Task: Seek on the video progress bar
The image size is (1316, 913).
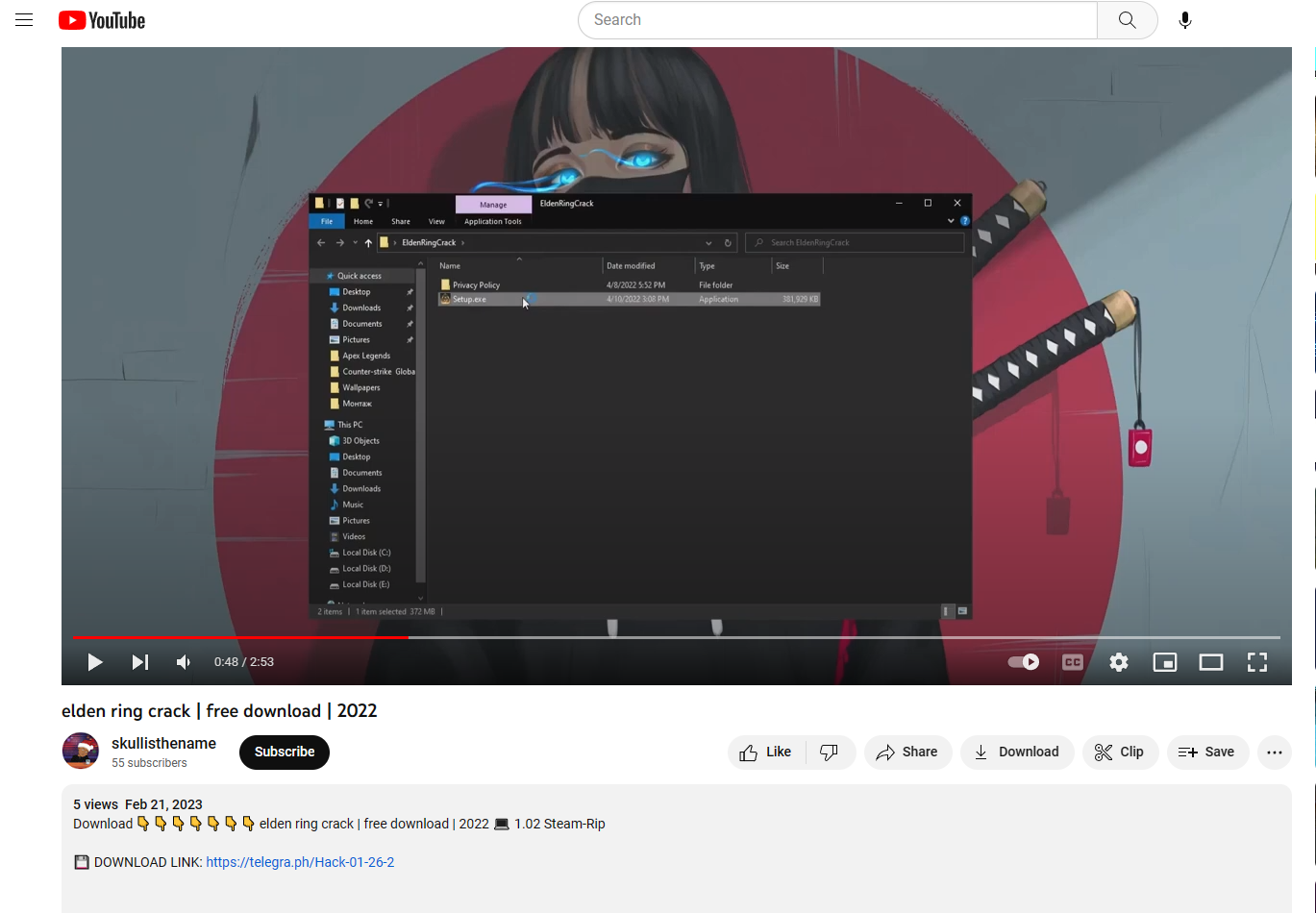Action: click(677, 637)
